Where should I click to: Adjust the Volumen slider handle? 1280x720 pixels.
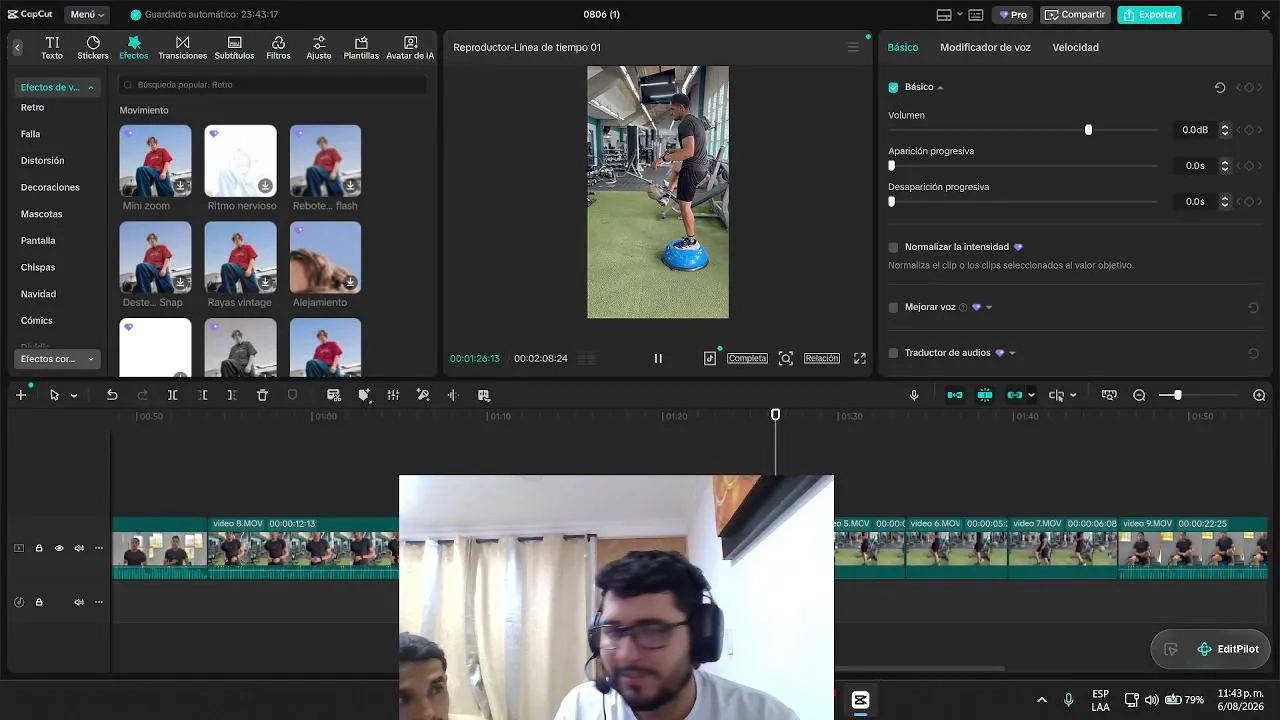click(x=1088, y=130)
